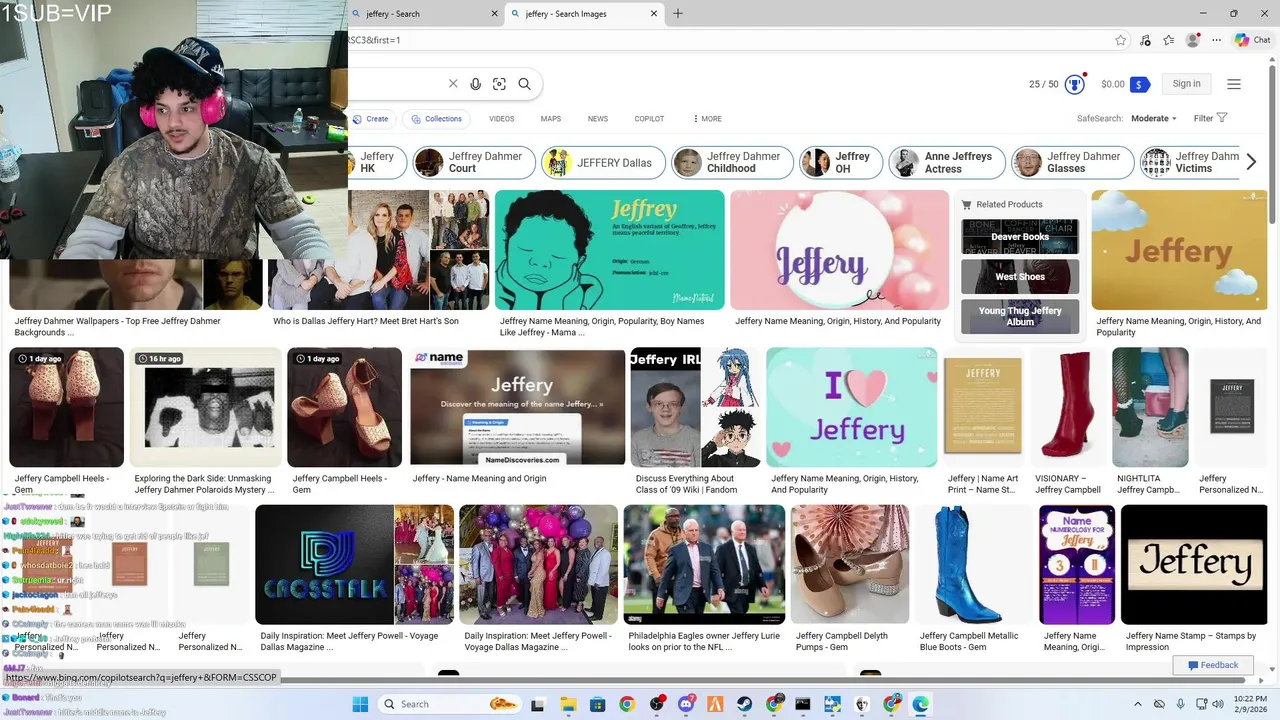Select the 'Anne Jeffreys Actress' chip
Image resolution: width=1280 pixels, height=720 pixels.
947,162
